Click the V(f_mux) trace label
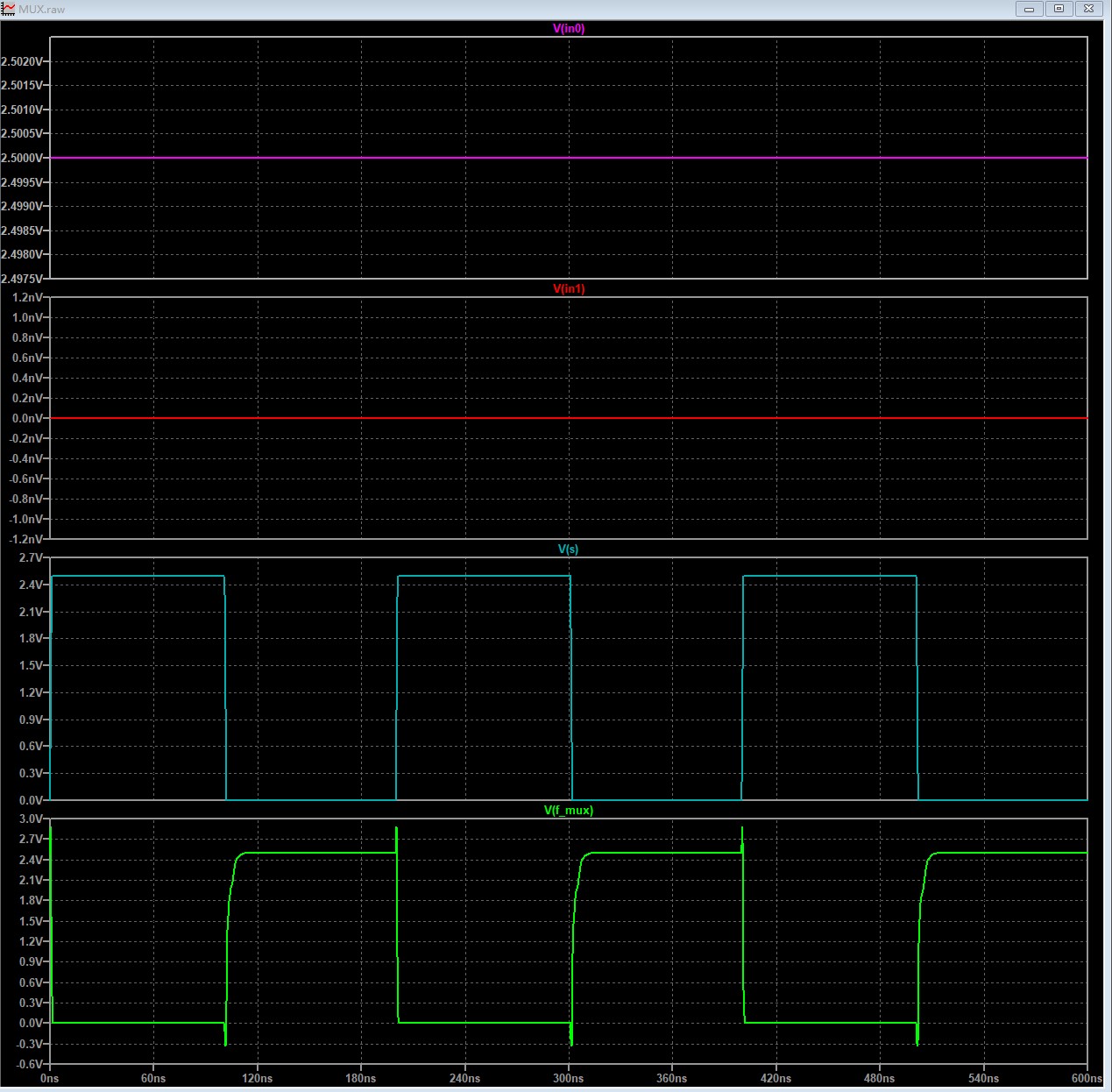Image resolution: width=1112 pixels, height=1092 pixels. tap(568, 810)
